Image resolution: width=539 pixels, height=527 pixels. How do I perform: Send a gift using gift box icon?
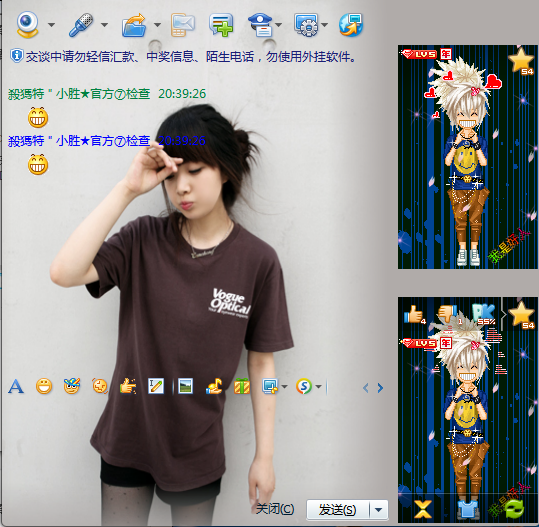242,386
